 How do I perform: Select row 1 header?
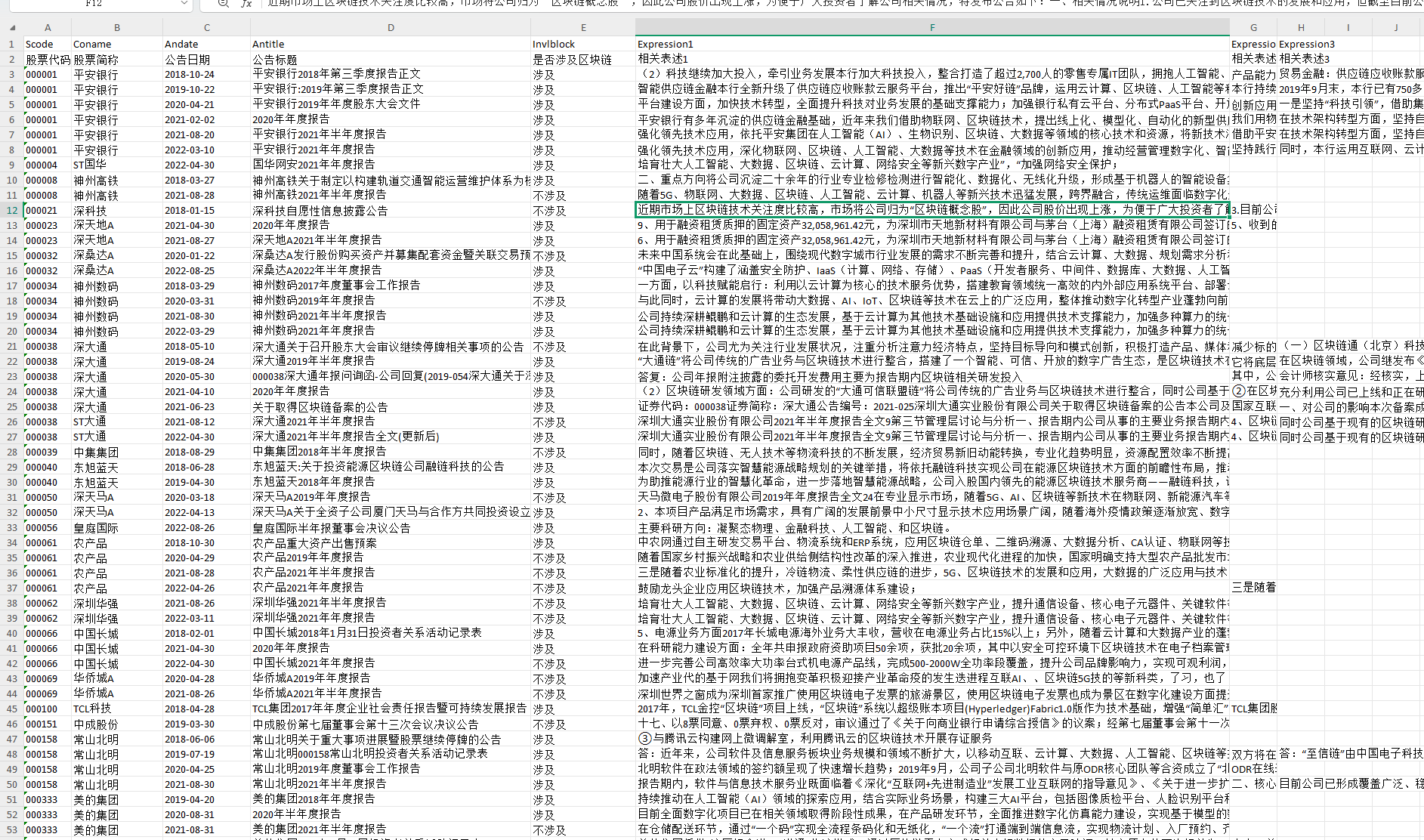12,44
